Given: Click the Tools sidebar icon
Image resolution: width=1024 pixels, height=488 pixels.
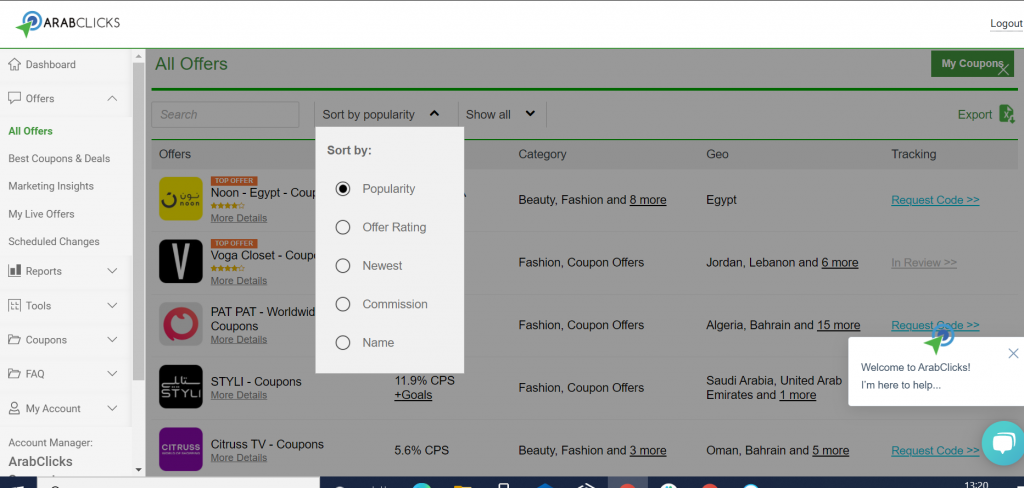Looking at the screenshot, I should (14, 305).
